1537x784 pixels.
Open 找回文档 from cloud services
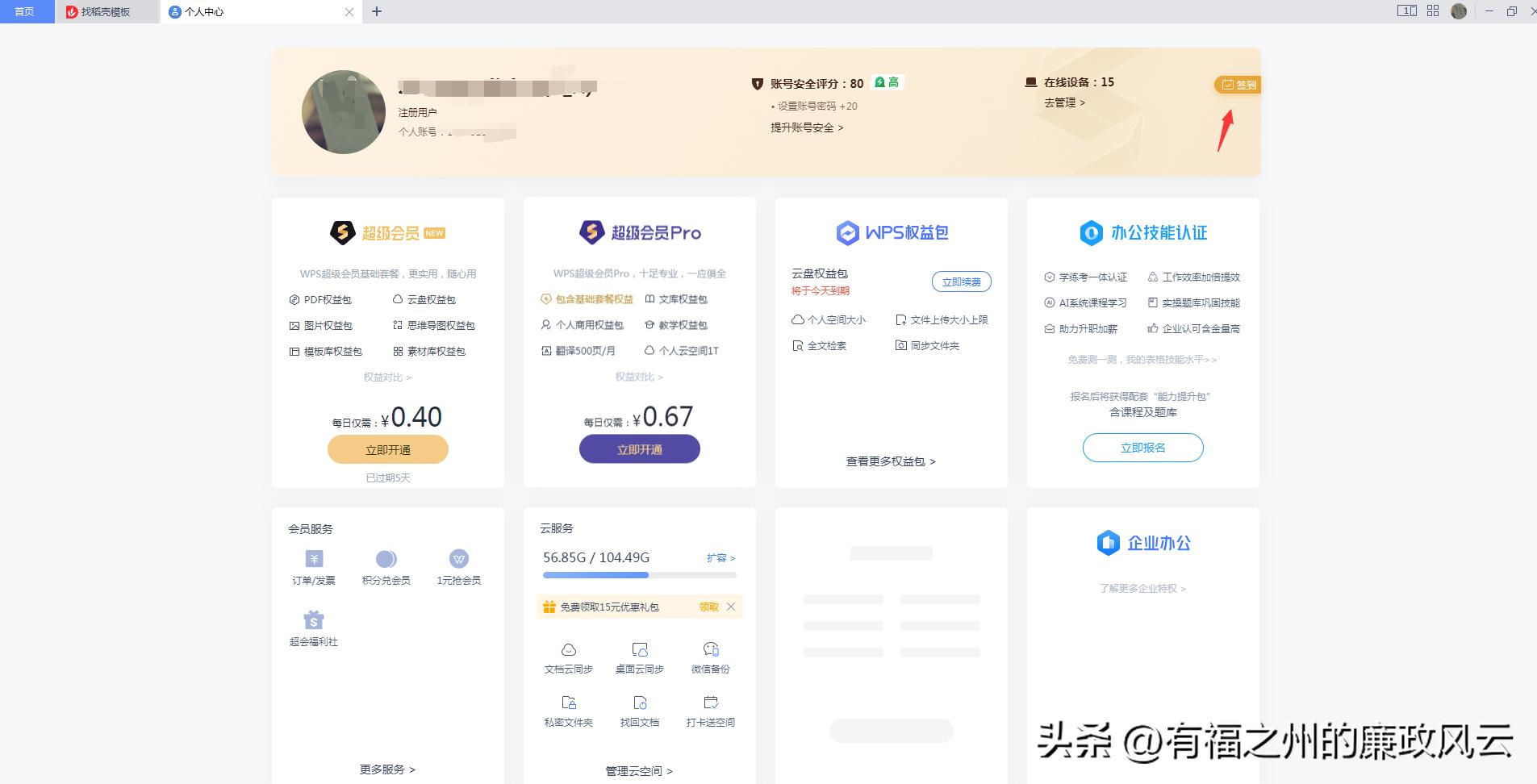639,709
